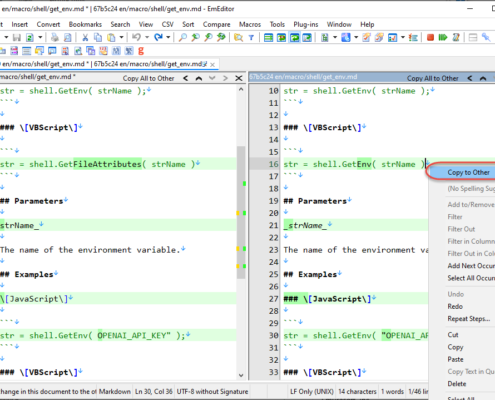The width and height of the screenshot is (495, 400).
Task: Choose Repeat Steps... in context menu
Action: point(469,319)
